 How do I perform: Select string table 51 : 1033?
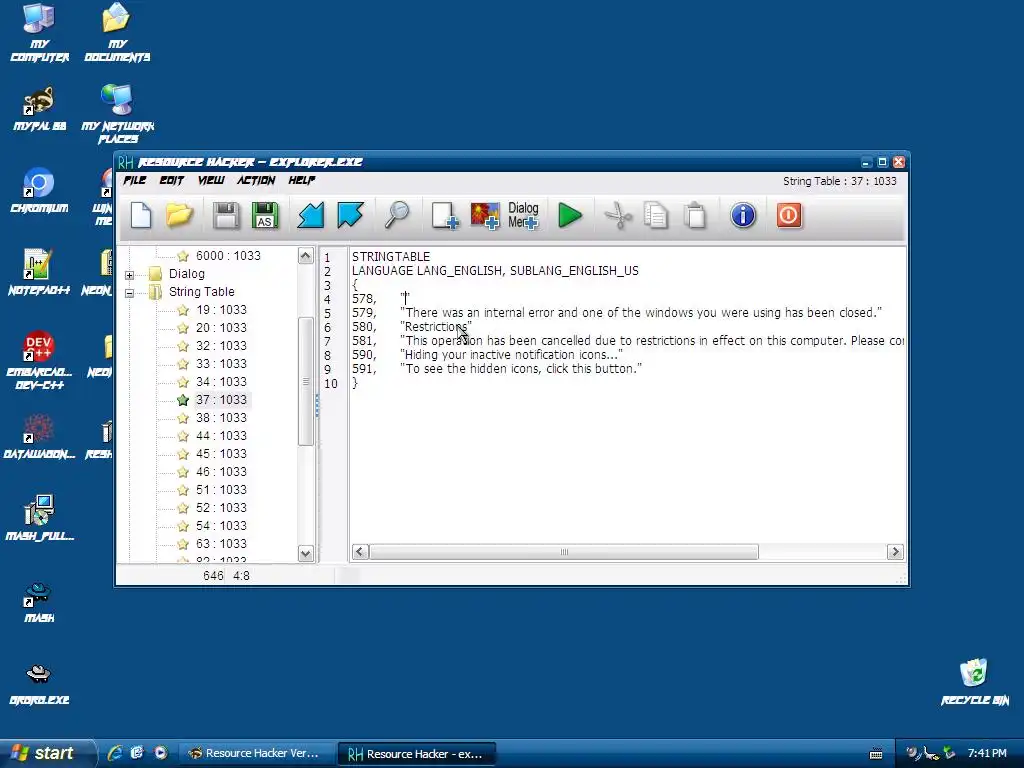(221, 490)
